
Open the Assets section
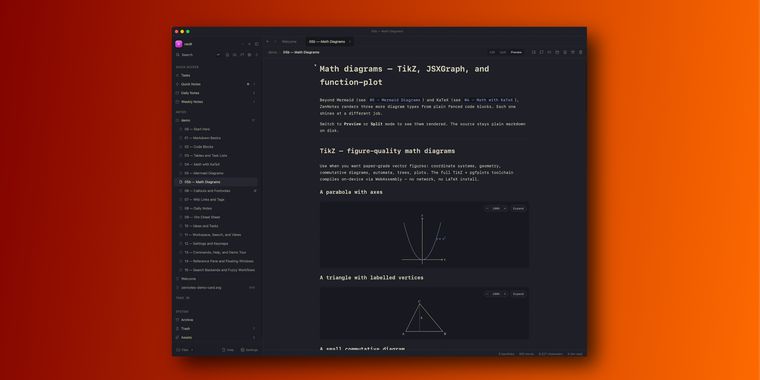point(216,337)
